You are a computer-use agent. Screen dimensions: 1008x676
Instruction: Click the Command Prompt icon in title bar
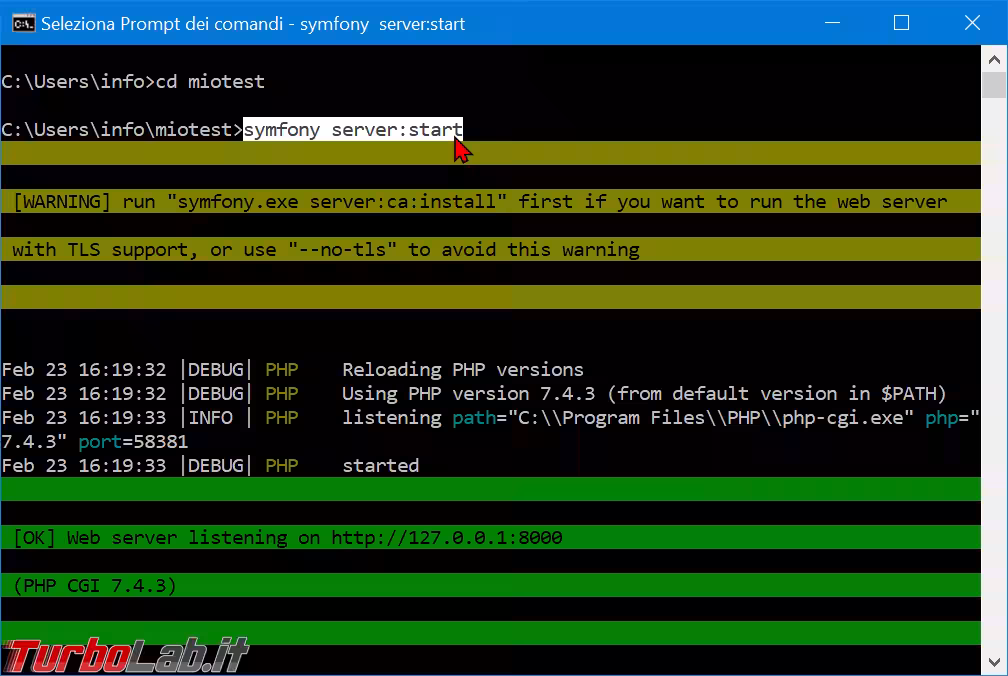pyautogui.click(x=23, y=23)
